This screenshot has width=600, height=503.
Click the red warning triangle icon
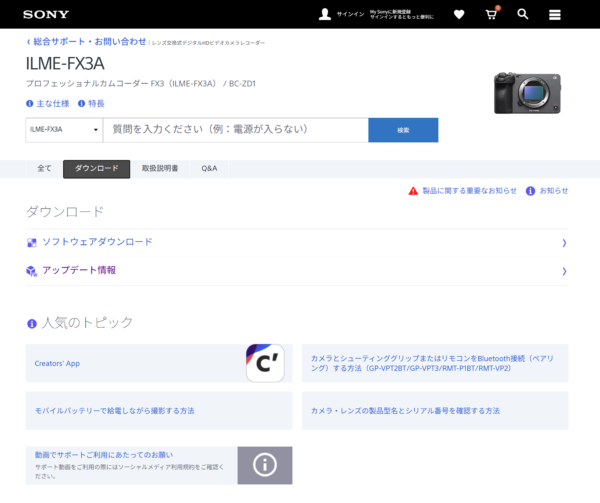pyautogui.click(x=413, y=191)
